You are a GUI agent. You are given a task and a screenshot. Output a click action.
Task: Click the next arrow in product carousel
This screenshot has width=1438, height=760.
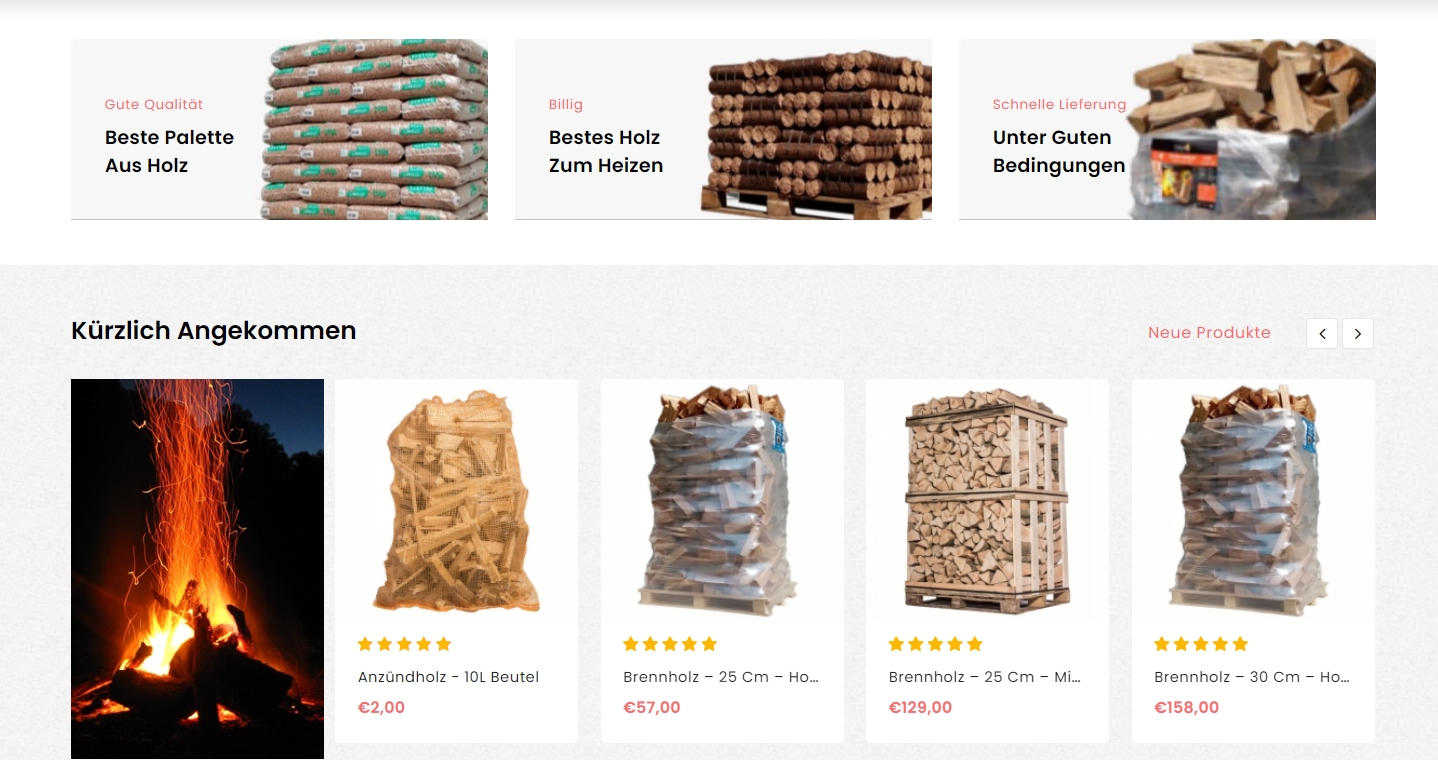pyautogui.click(x=1358, y=334)
